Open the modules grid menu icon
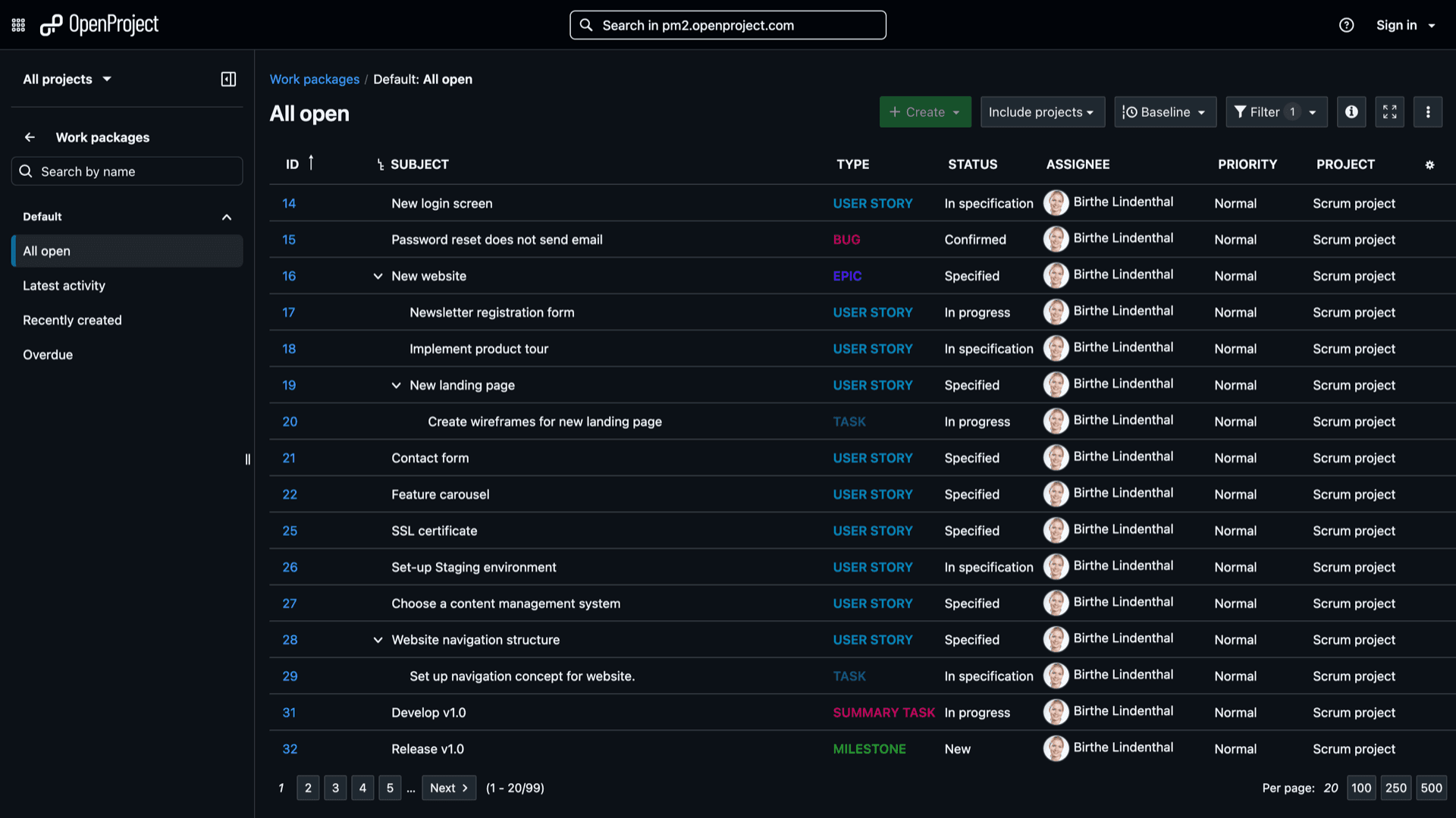Screen dimensions: 1456x818 (19, 25)
